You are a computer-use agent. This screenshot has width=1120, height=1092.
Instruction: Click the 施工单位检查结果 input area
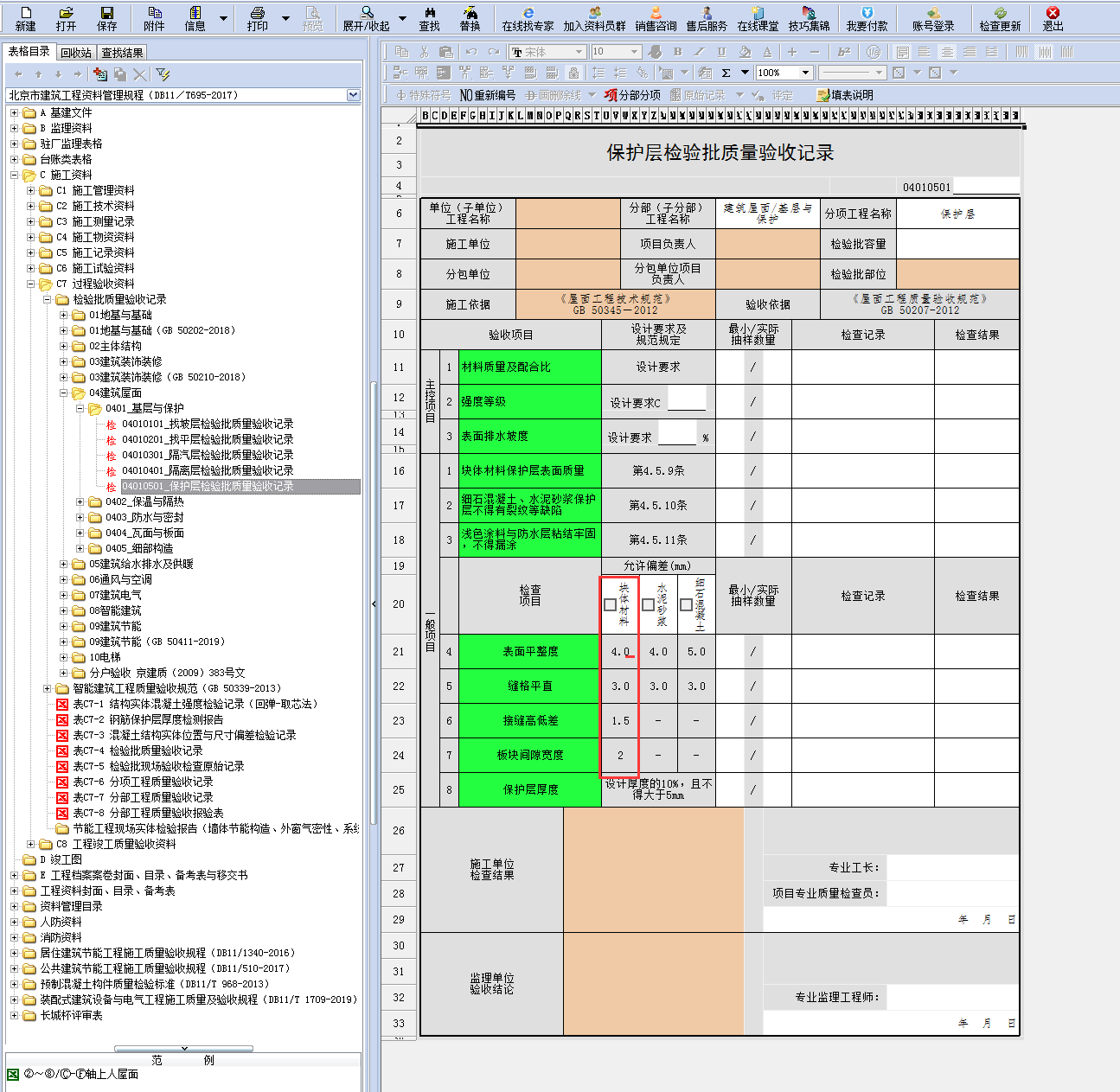click(653, 869)
